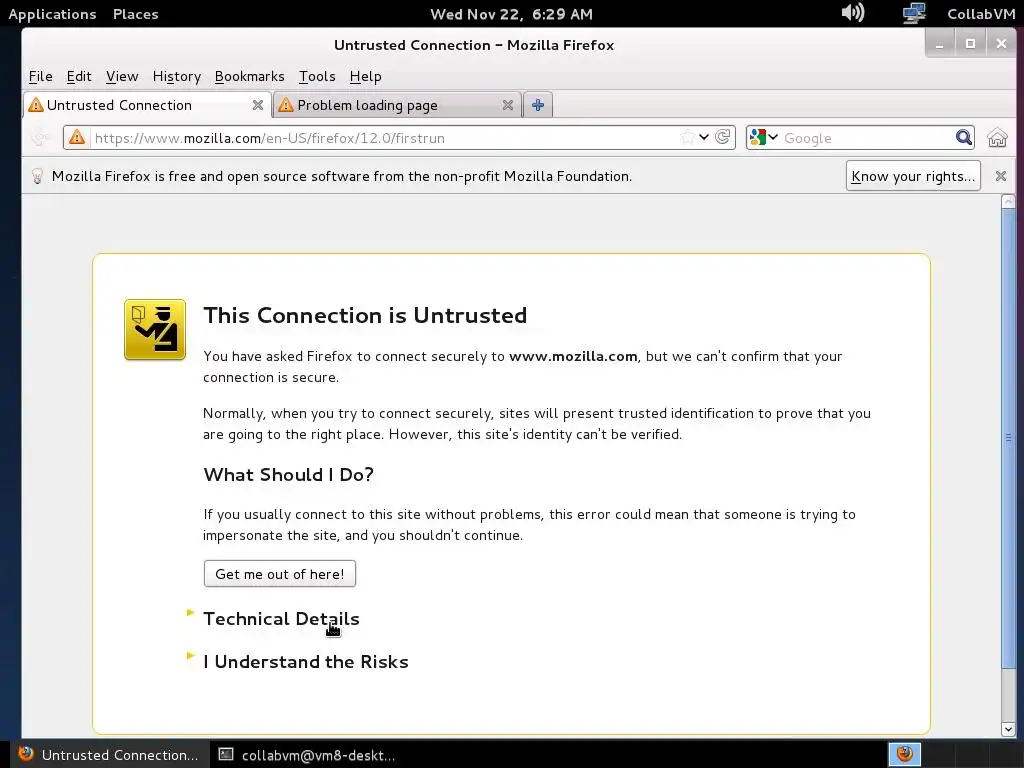1024x768 pixels.
Task: Click the passport officer warning icon
Action: click(155, 330)
